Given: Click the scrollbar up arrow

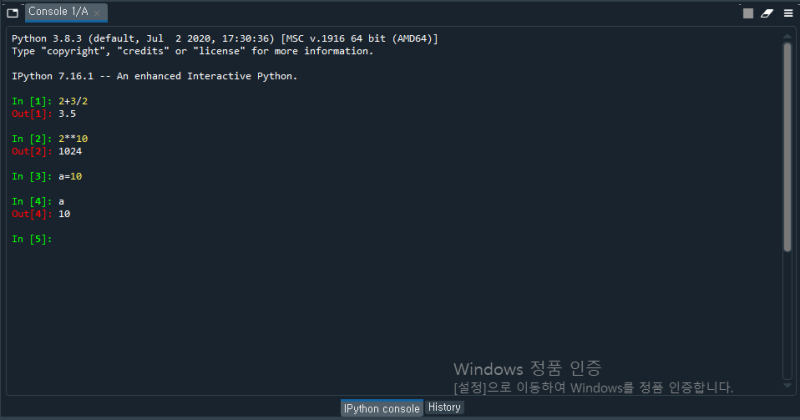Looking at the screenshot, I should 787,37.
